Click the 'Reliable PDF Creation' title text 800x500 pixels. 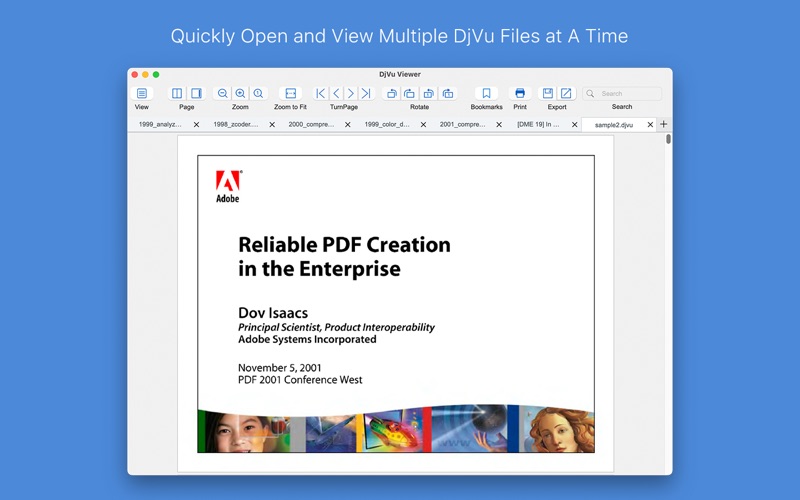pos(344,245)
